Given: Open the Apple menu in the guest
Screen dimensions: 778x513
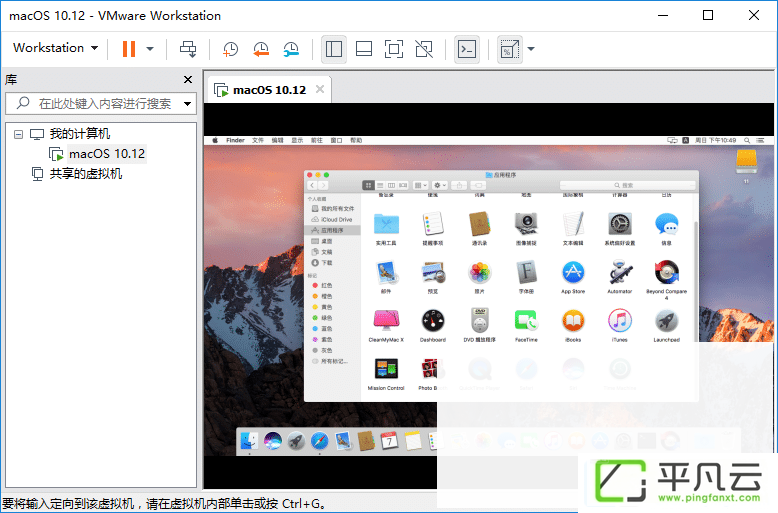Looking at the screenshot, I should point(215,140).
